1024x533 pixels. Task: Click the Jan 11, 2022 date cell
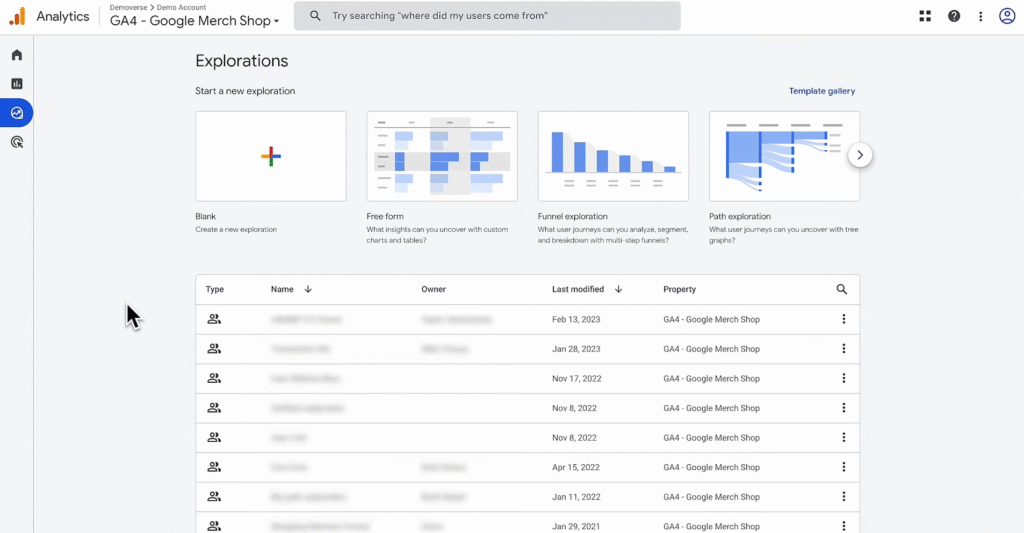pos(576,496)
